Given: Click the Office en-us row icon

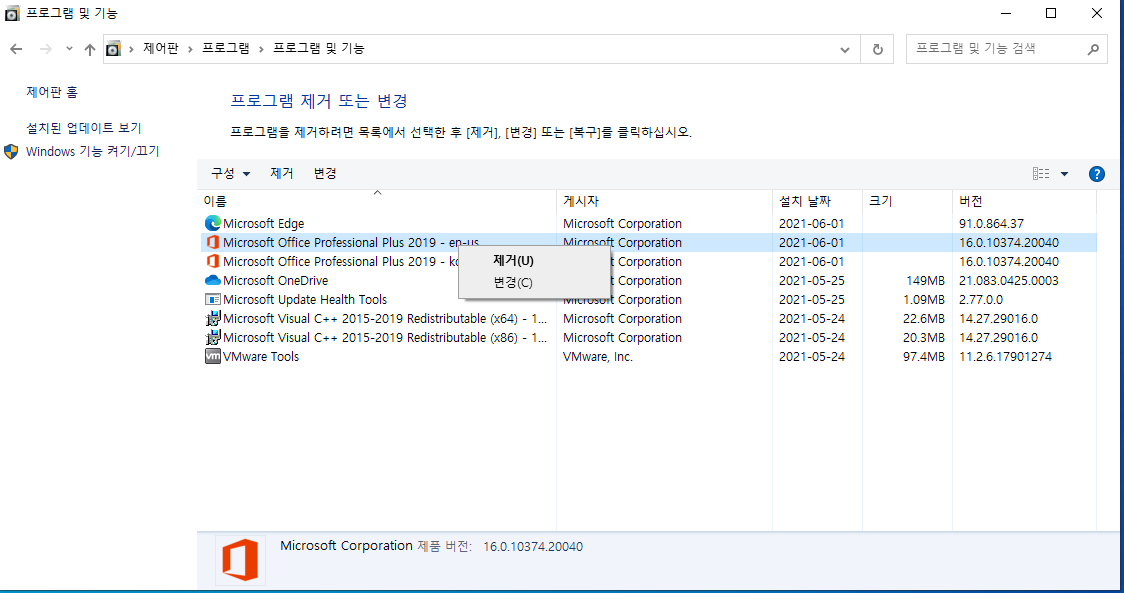Looking at the screenshot, I should [212, 242].
